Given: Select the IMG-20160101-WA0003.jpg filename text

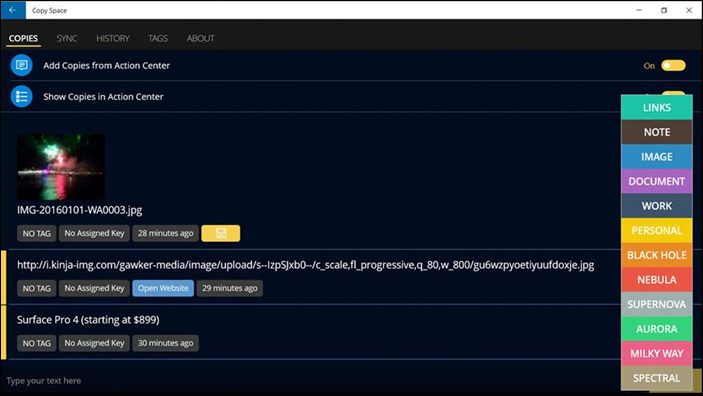Looking at the screenshot, I should (79, 210).
